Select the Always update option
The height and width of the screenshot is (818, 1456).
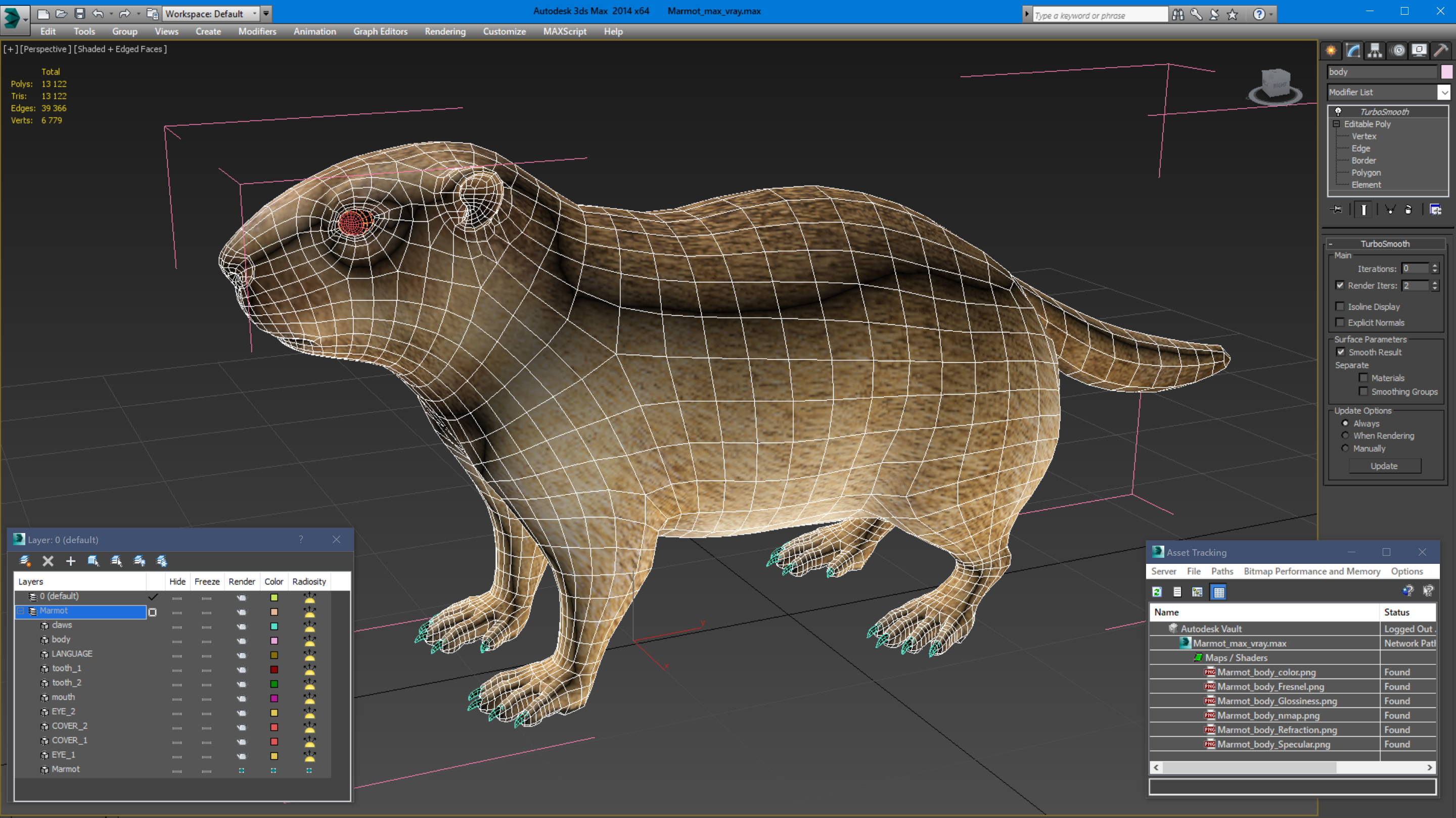[1345, 422]
